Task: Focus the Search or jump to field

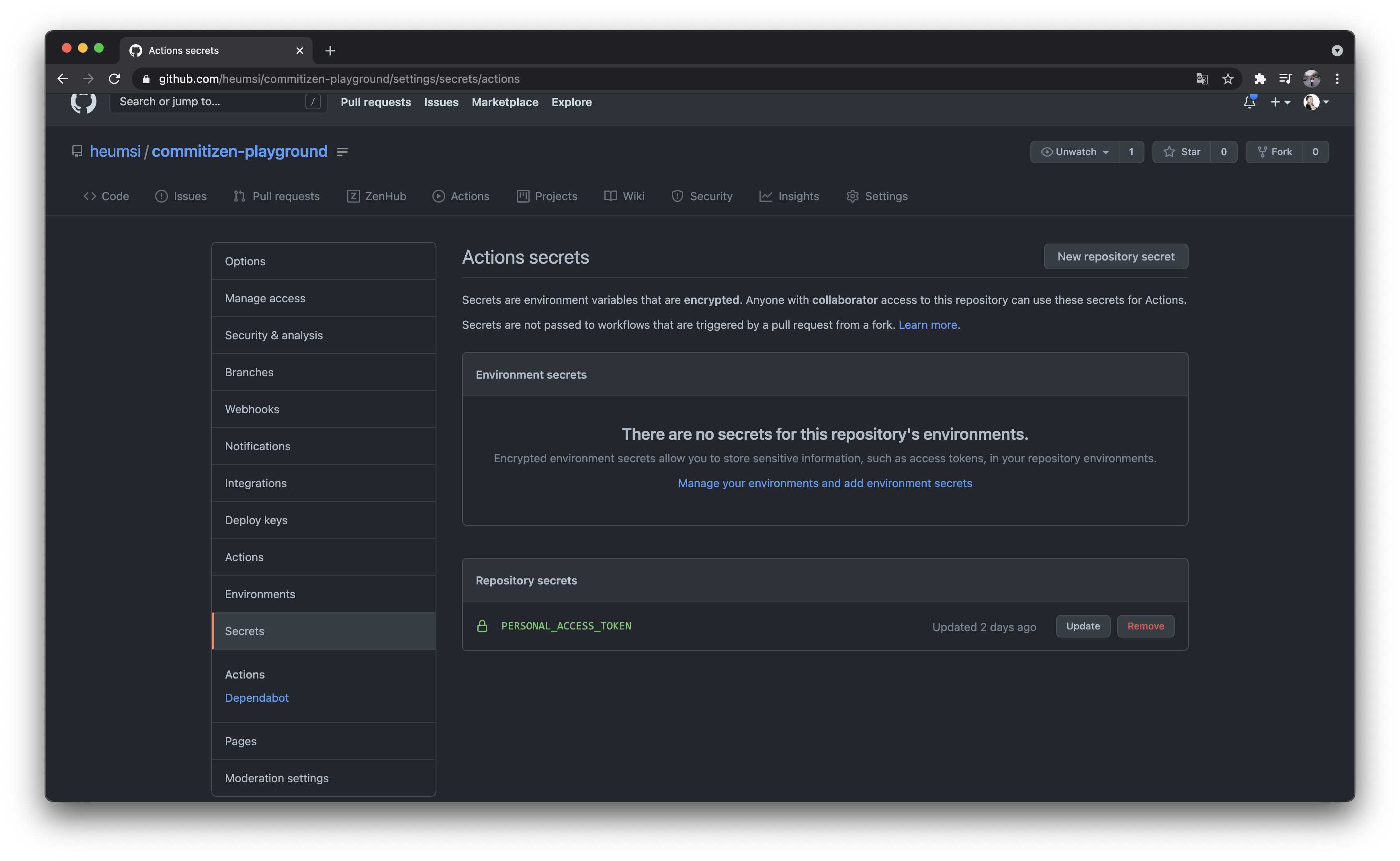Action: 211,101
